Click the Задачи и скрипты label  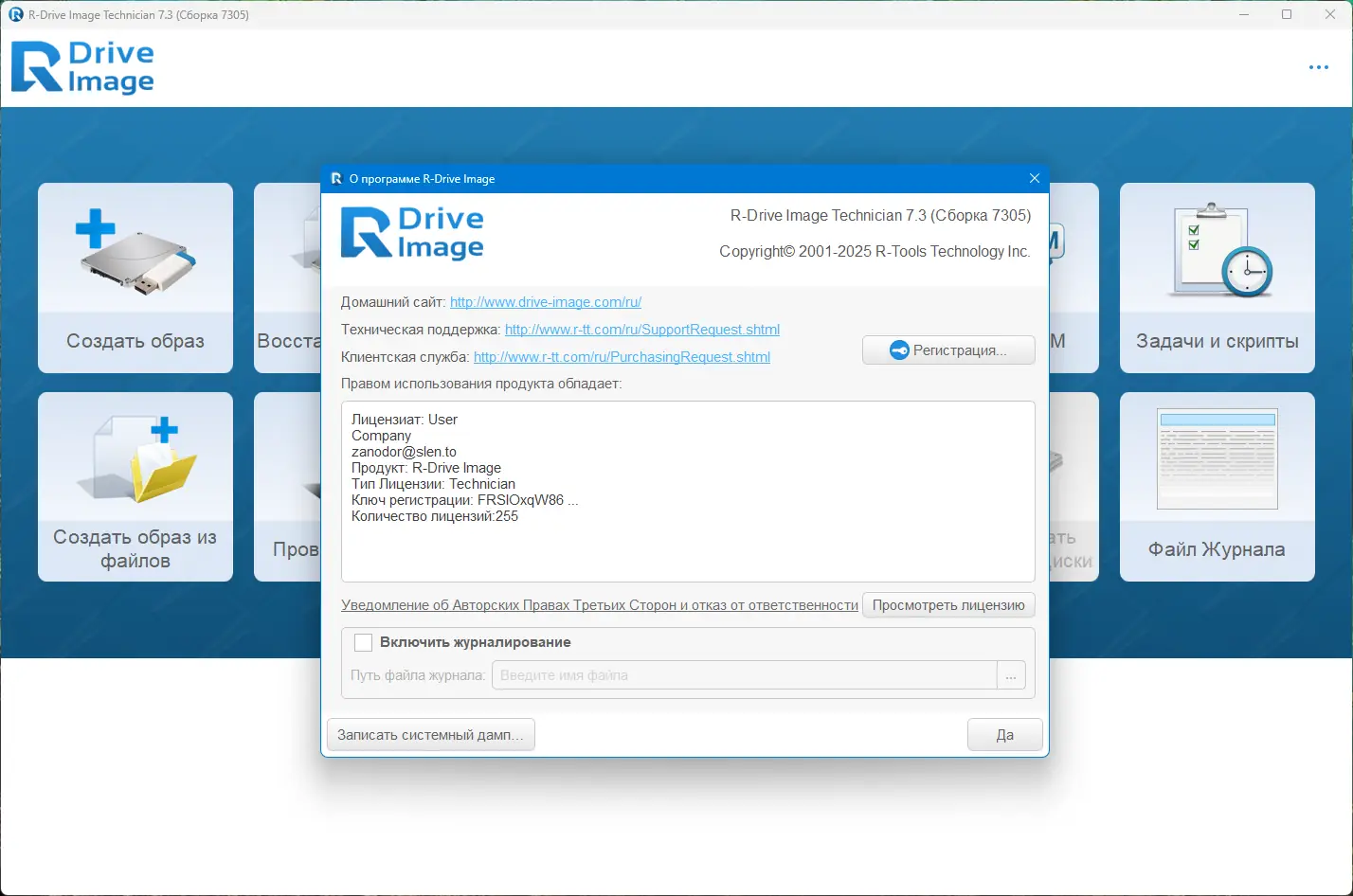[x=1218, y=341]
